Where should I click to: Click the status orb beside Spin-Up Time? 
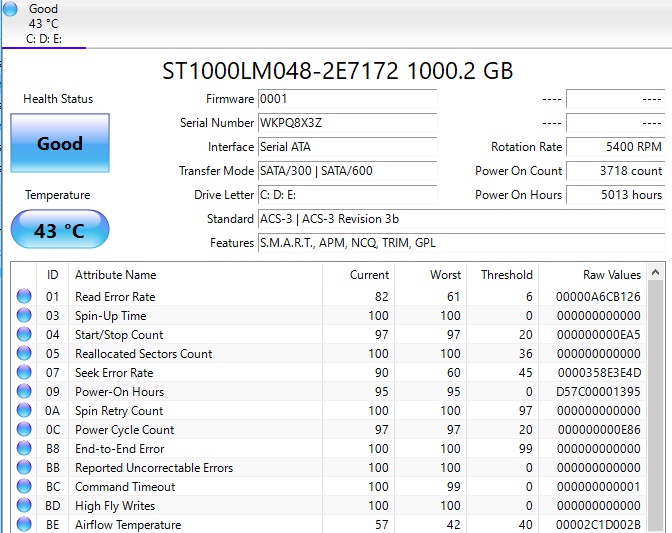coord(24,316)
